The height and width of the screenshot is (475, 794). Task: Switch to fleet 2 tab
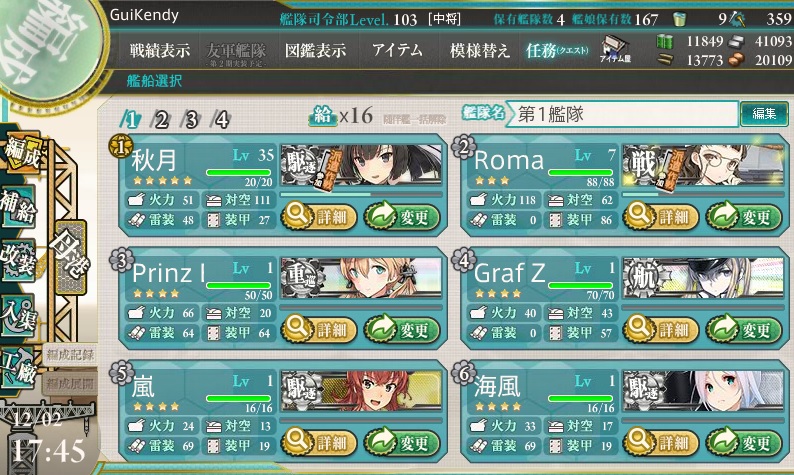(161, 120)
